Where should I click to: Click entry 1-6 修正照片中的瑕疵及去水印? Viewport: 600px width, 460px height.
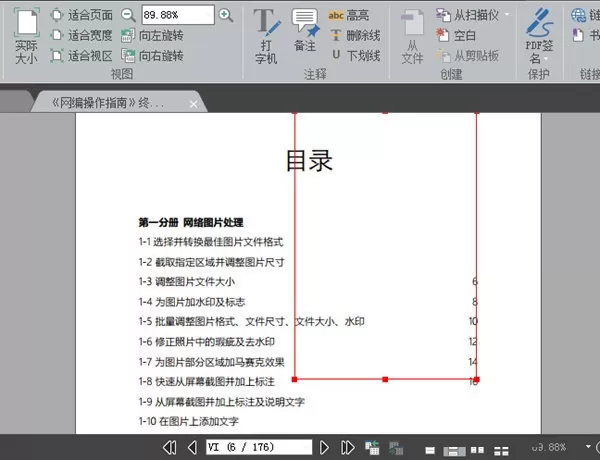coord(207,341)
